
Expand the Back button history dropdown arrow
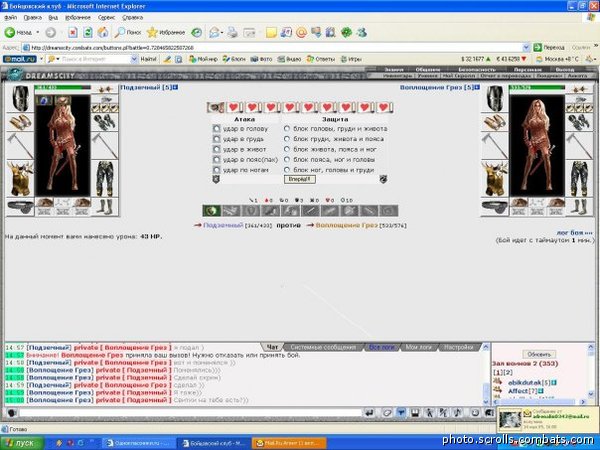38,33
